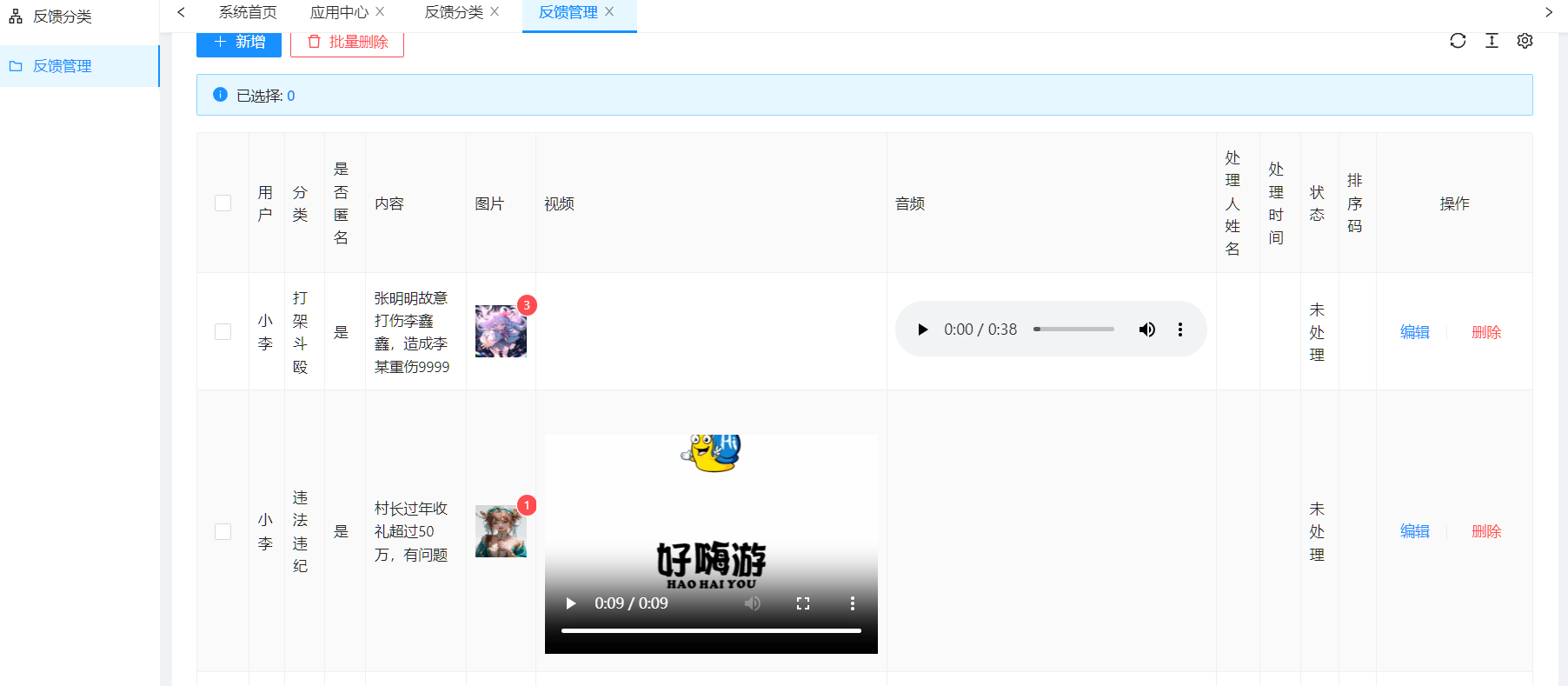Play the audio in first row
Image resolution: width=1568 pixels, height=686 pixels.
922,330
